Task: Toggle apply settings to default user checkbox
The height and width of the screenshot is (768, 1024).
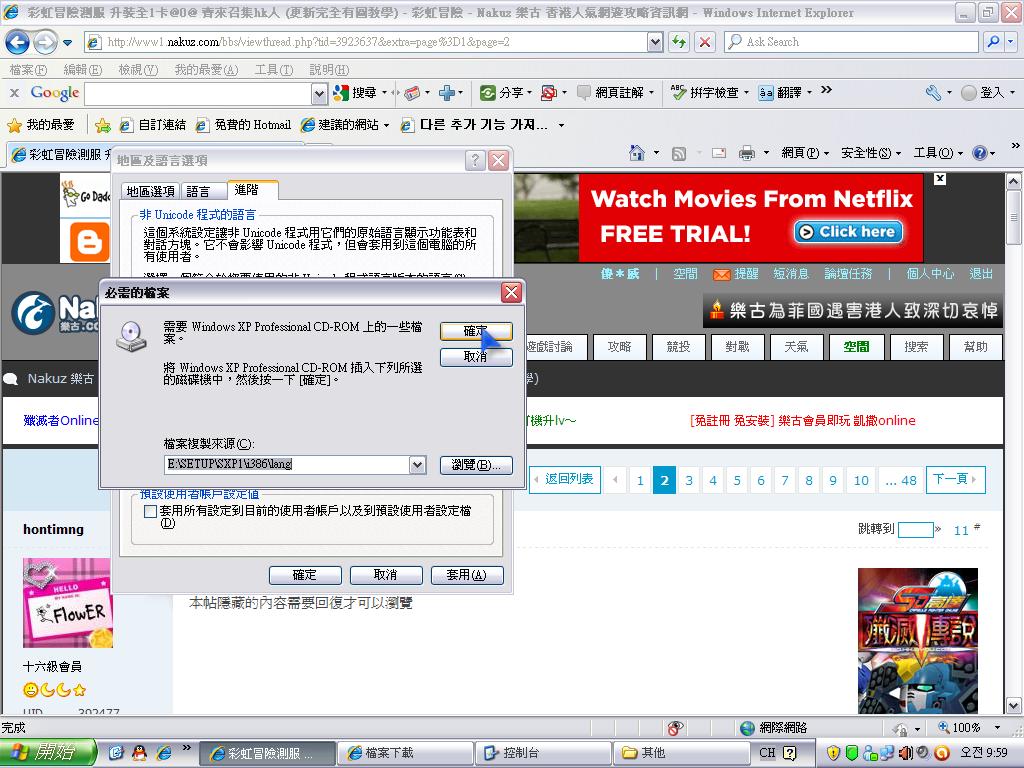Action: tap(150, 511)
